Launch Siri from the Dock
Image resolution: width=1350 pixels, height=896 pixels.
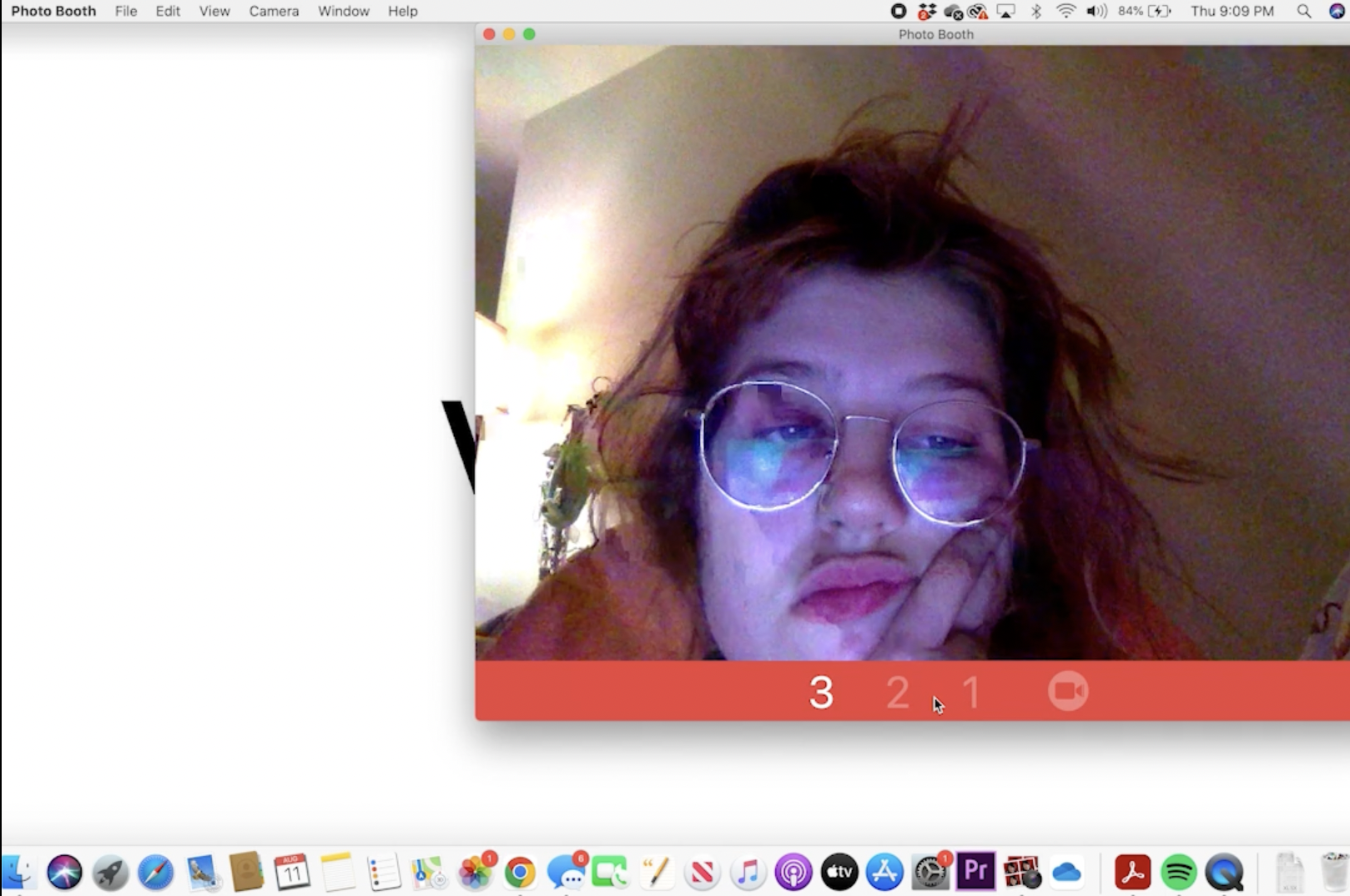point(64,873)
